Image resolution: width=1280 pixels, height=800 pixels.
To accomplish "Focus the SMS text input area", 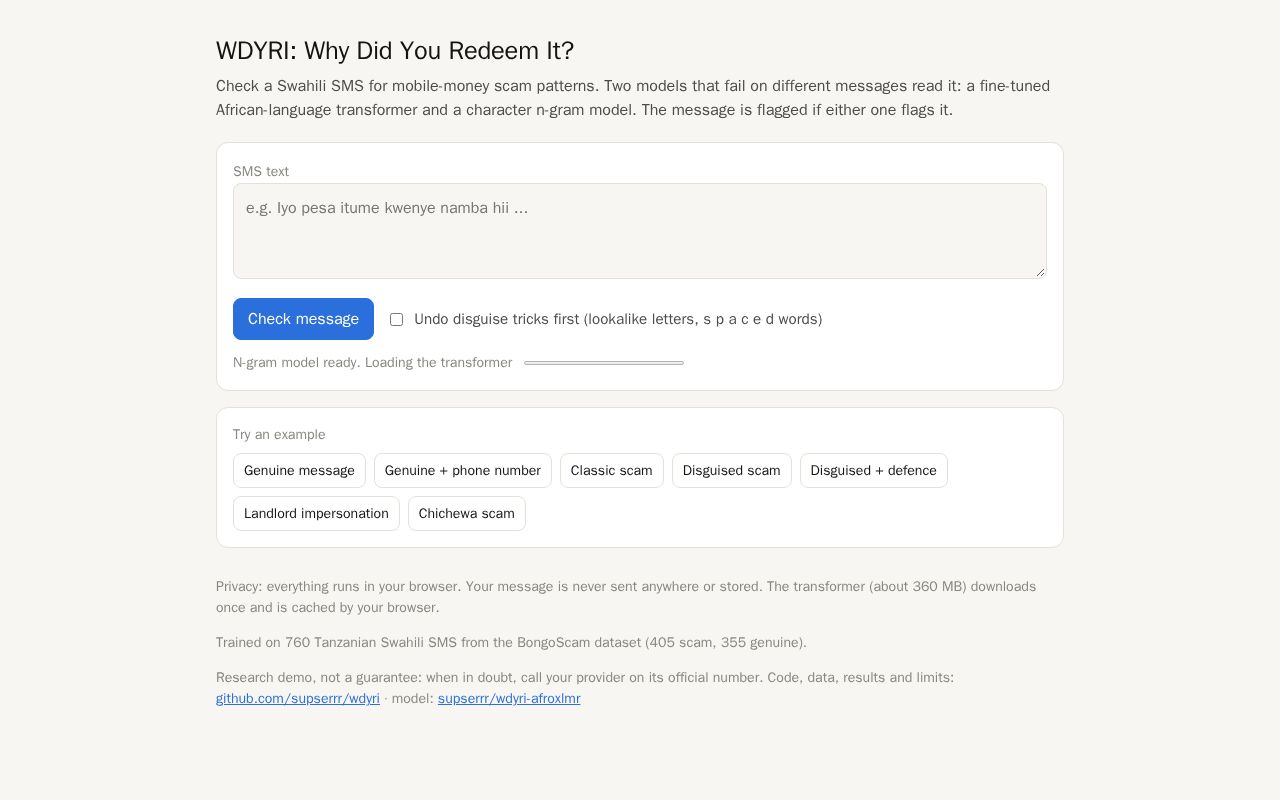I will pos(640,231).
